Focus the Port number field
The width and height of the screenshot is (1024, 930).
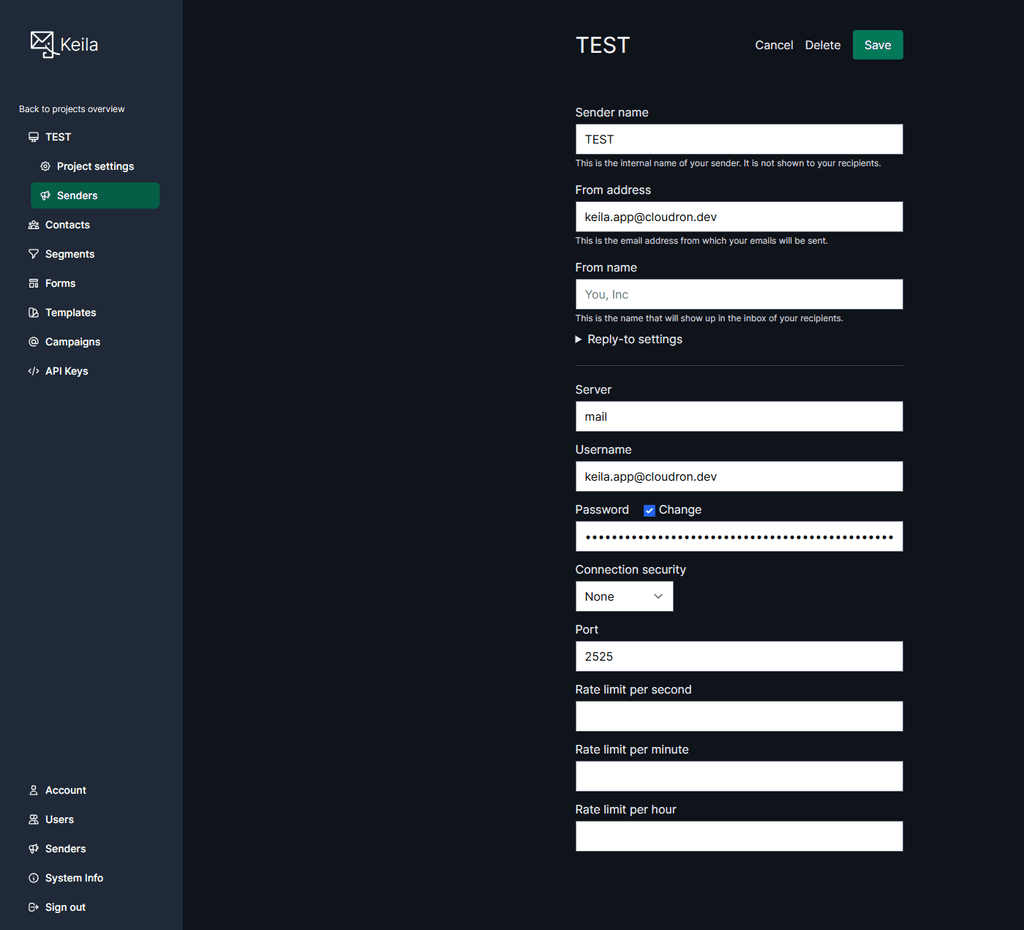coord(738,656)
